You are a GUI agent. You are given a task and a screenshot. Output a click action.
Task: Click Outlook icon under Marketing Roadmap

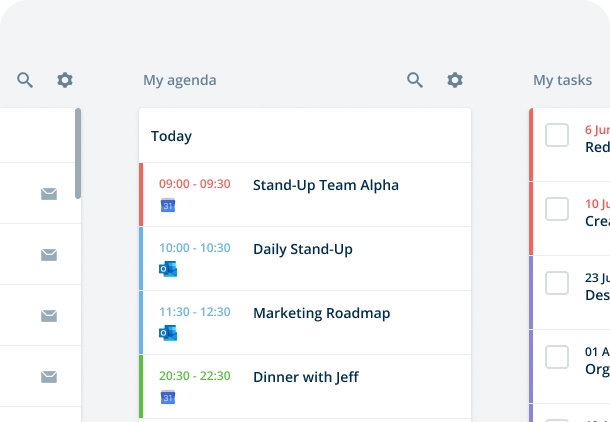pos(168,333)
